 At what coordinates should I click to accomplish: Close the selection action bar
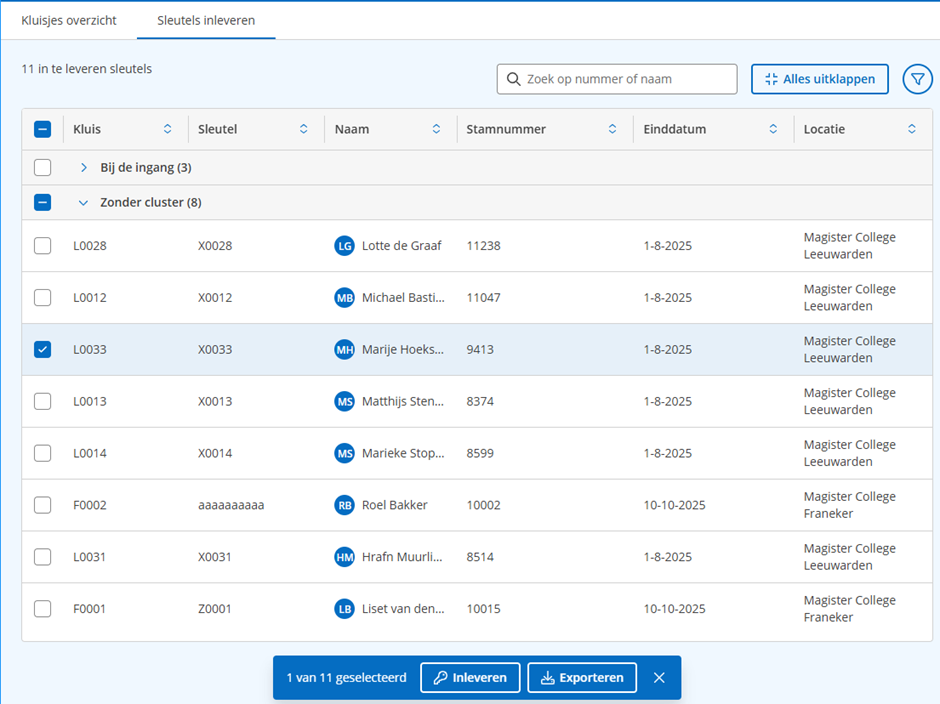pyautogui.click(x=659, y=678)
